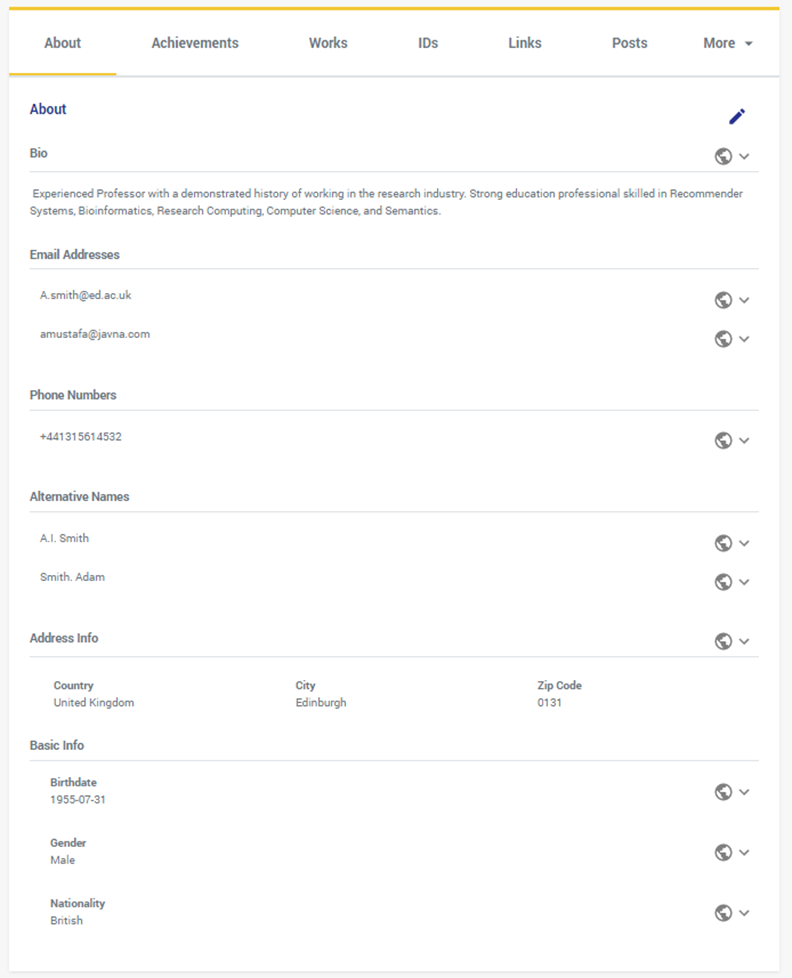Select the IDs tab
The width and height of the screenshot is (792, 978).
tap(428, 43)
